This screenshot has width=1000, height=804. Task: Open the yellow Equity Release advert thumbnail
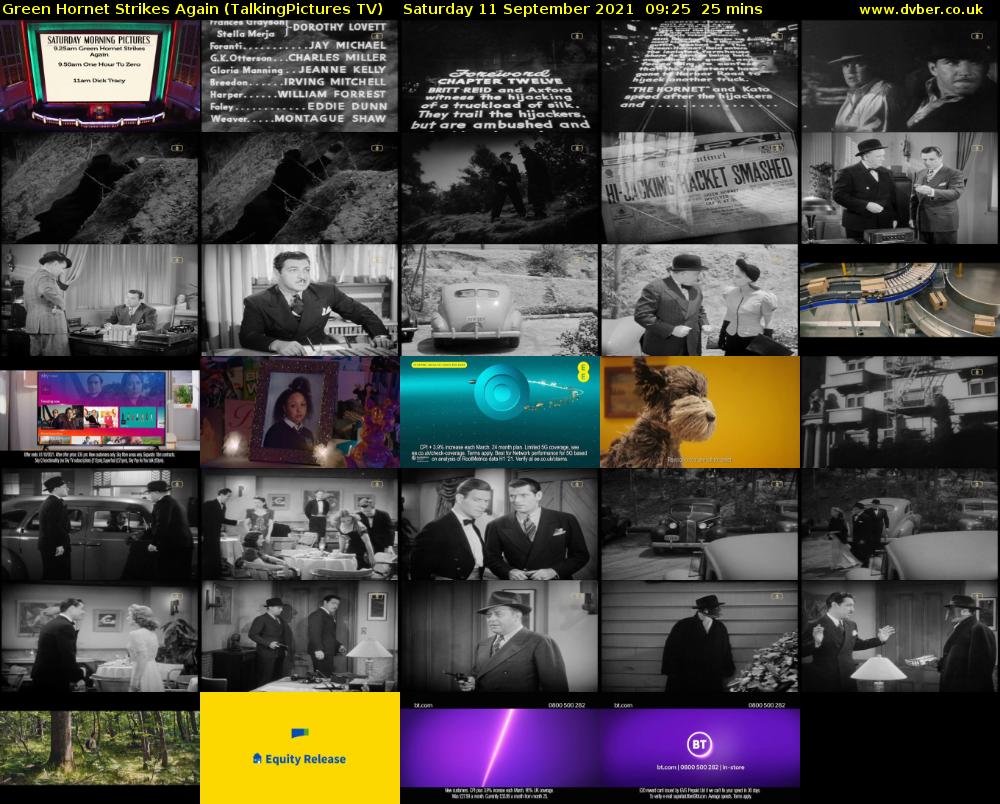(x=300, y=748)
